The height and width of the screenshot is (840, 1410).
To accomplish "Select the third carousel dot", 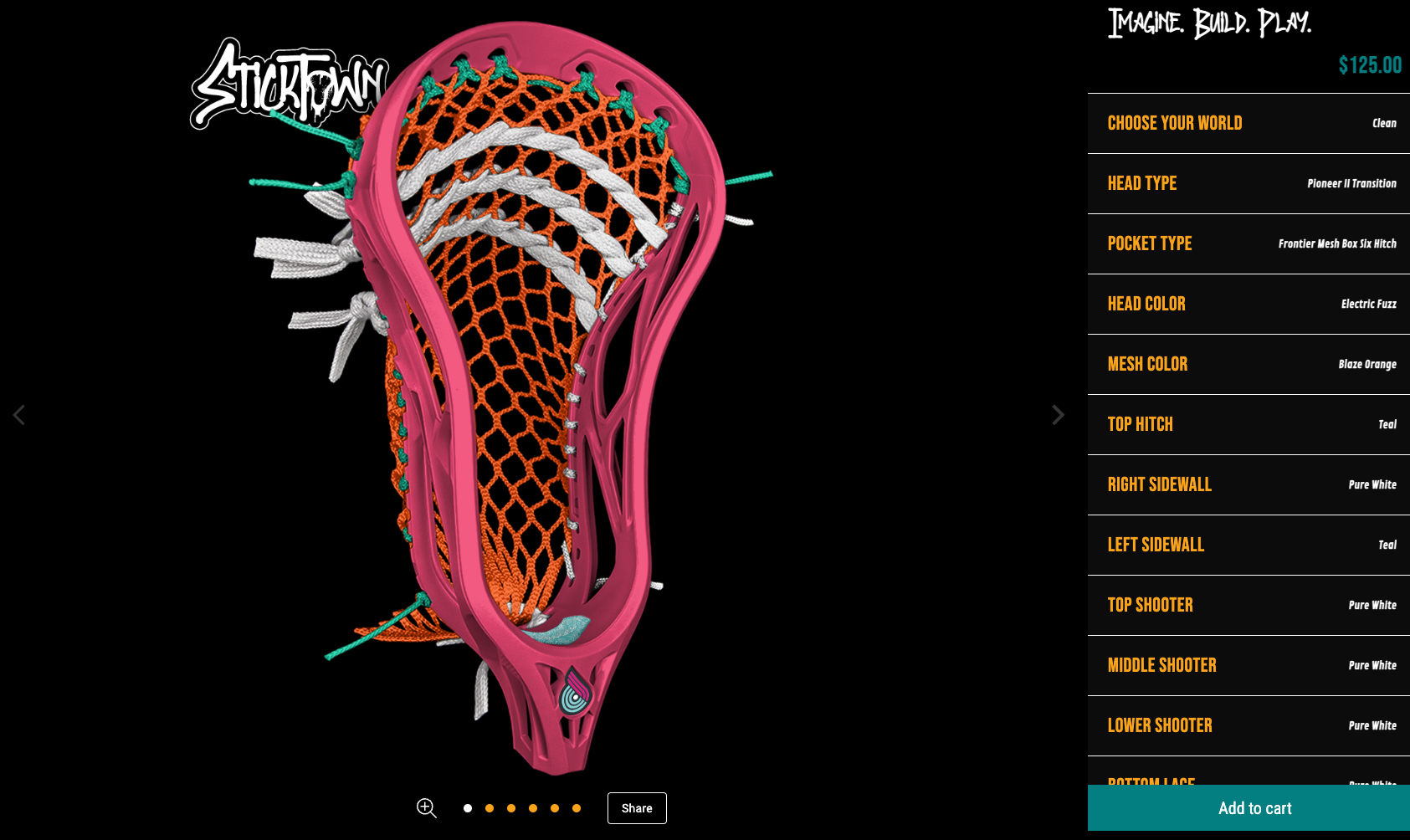I will tap(511, 808).
